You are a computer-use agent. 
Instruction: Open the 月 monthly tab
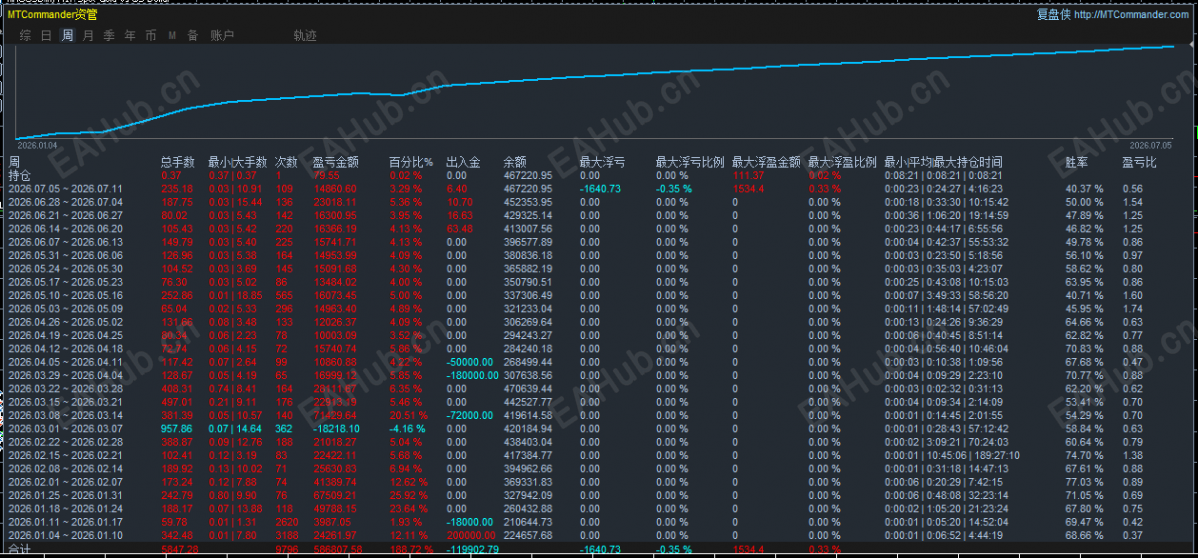(89, 35)
